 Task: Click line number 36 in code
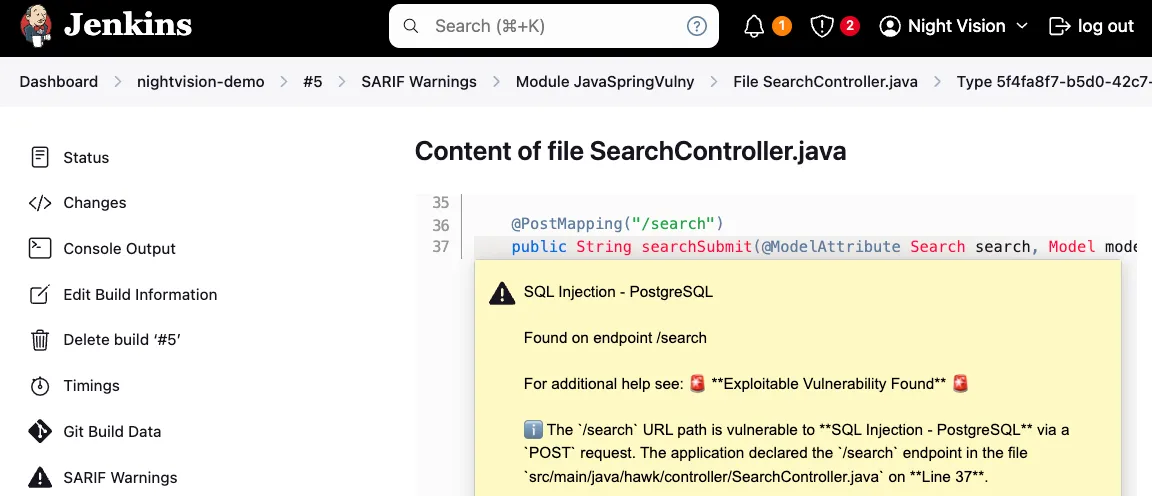click(440, 225)
